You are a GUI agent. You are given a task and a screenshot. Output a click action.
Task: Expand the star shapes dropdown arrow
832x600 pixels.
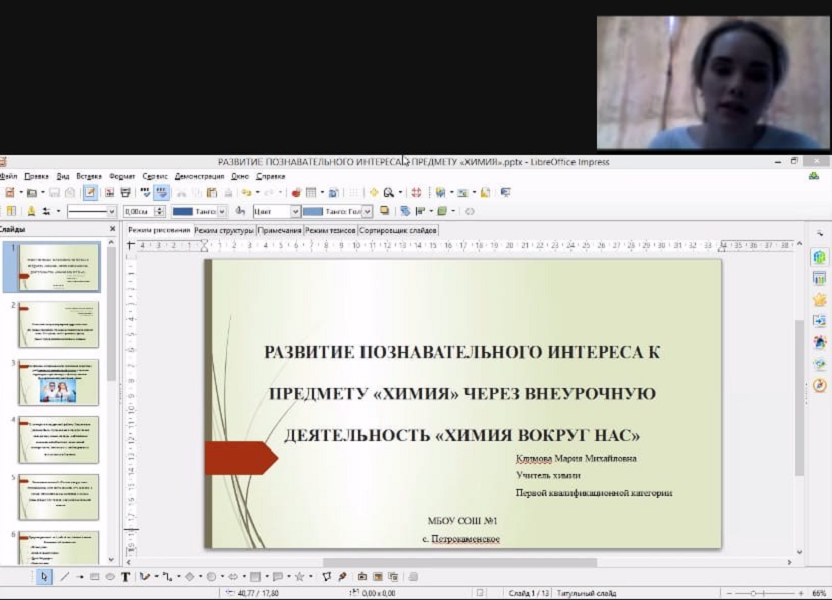(x=311, y=577)
